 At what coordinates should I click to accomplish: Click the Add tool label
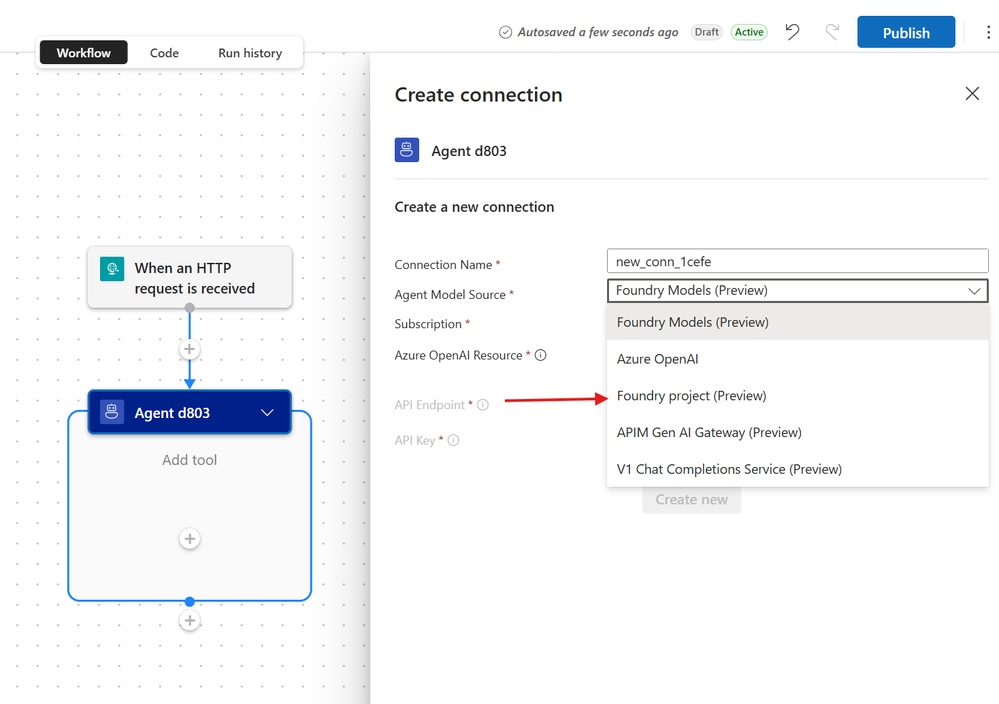pyautogui.click(x=189, y=460)
